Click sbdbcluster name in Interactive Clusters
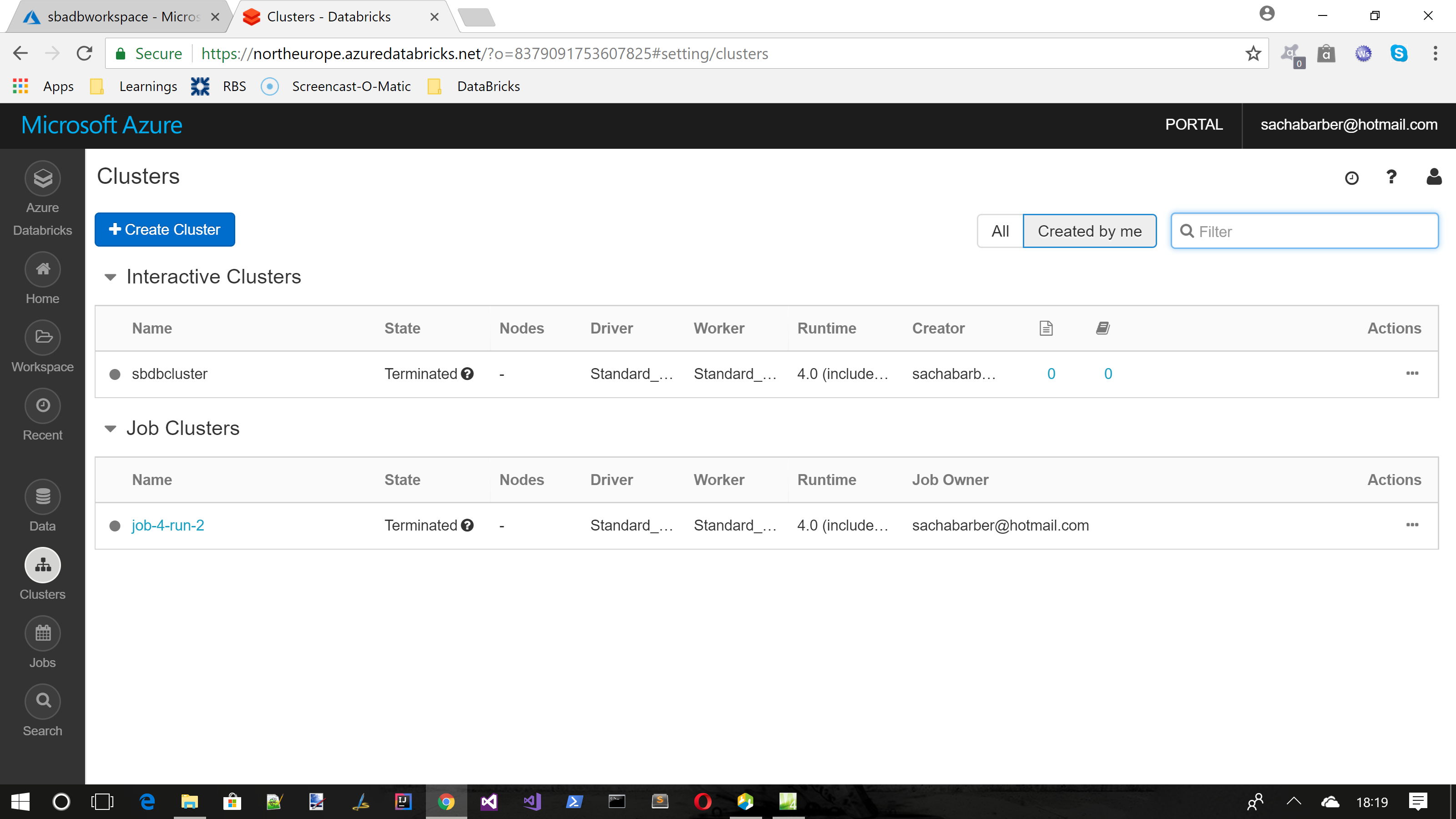Image resolution: width=1456 pixels, height=819 pixels. click(x=170, y=374)
